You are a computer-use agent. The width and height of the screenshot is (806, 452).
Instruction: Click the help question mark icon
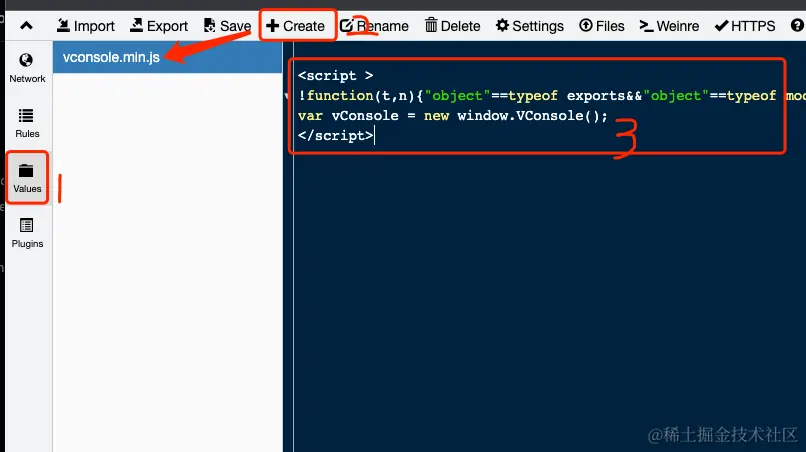click(x=797, y=25)
